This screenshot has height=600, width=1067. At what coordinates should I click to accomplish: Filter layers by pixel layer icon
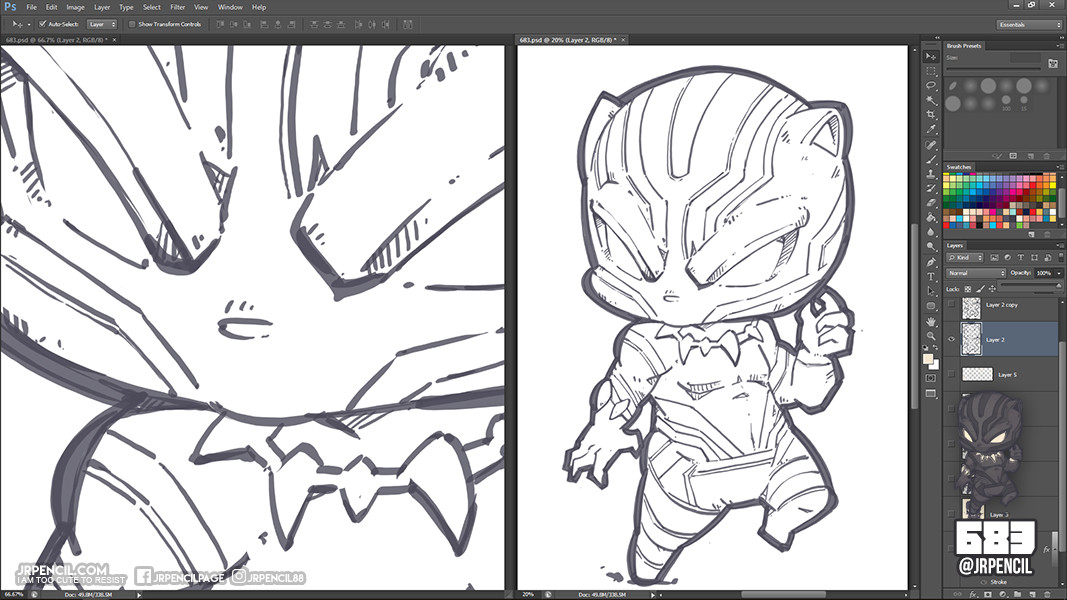[994, 258]
